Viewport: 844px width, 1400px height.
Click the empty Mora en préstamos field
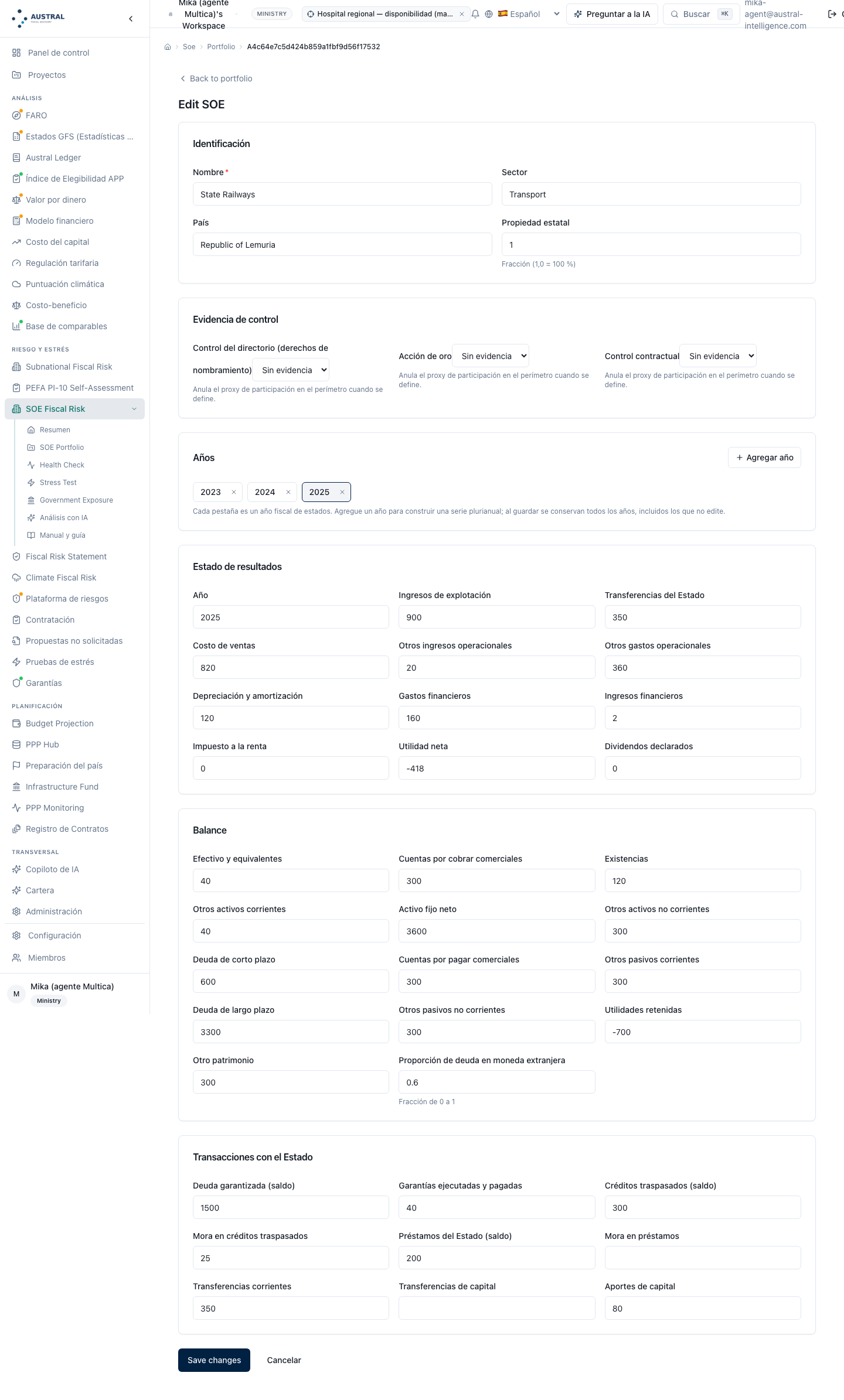(x=703, y=1258)
